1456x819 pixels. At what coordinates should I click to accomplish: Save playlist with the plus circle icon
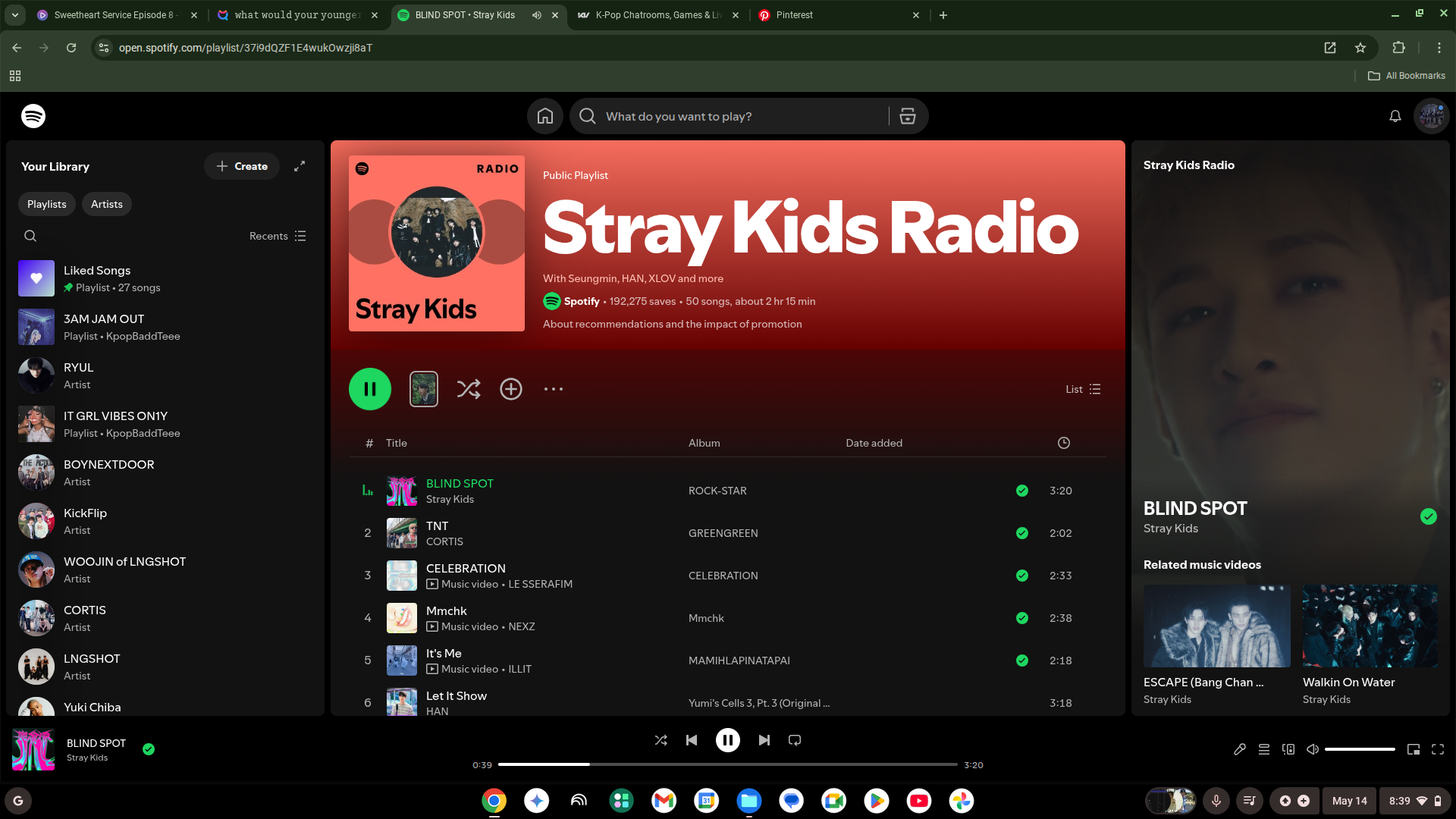coord(511,389)
